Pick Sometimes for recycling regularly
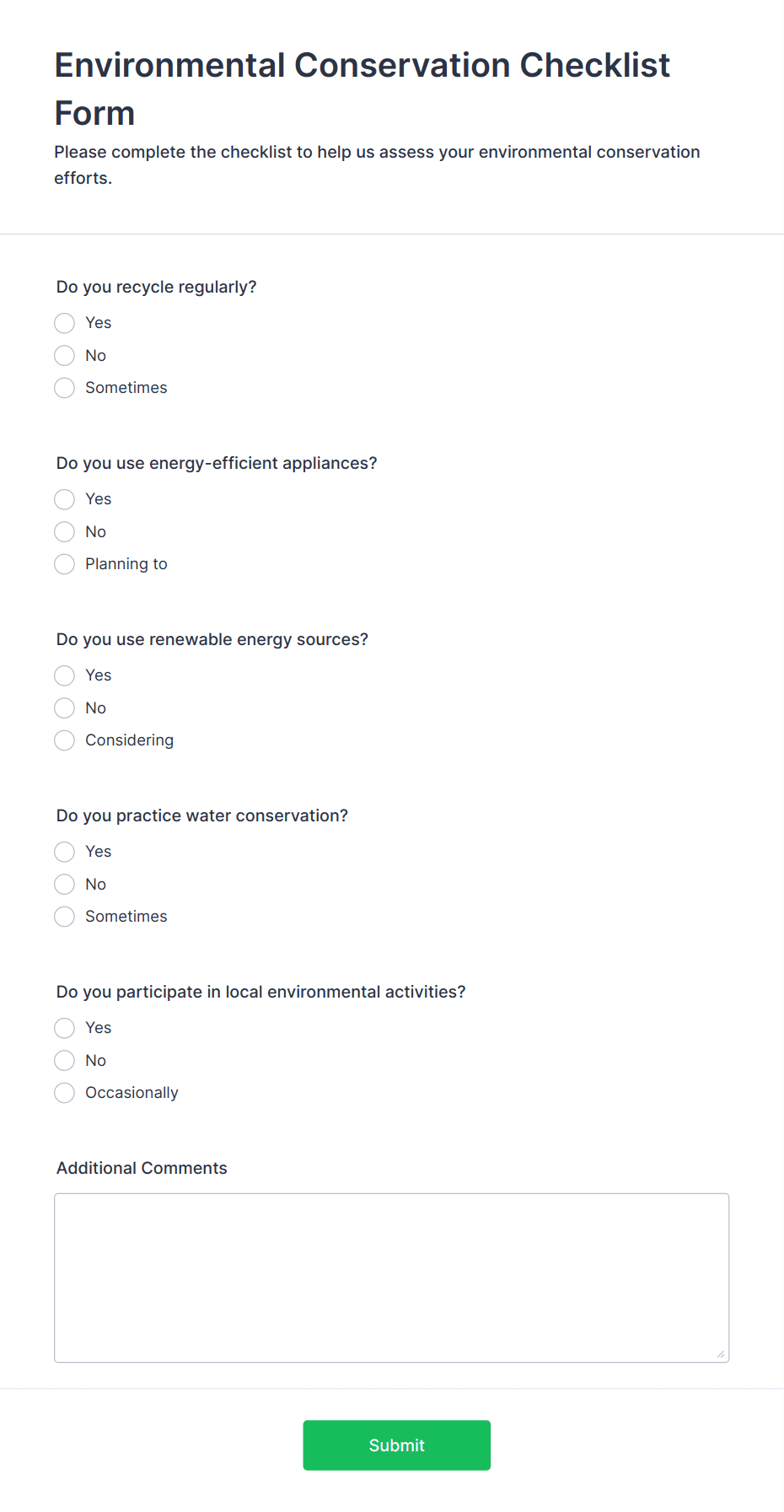 coord(65,388)
